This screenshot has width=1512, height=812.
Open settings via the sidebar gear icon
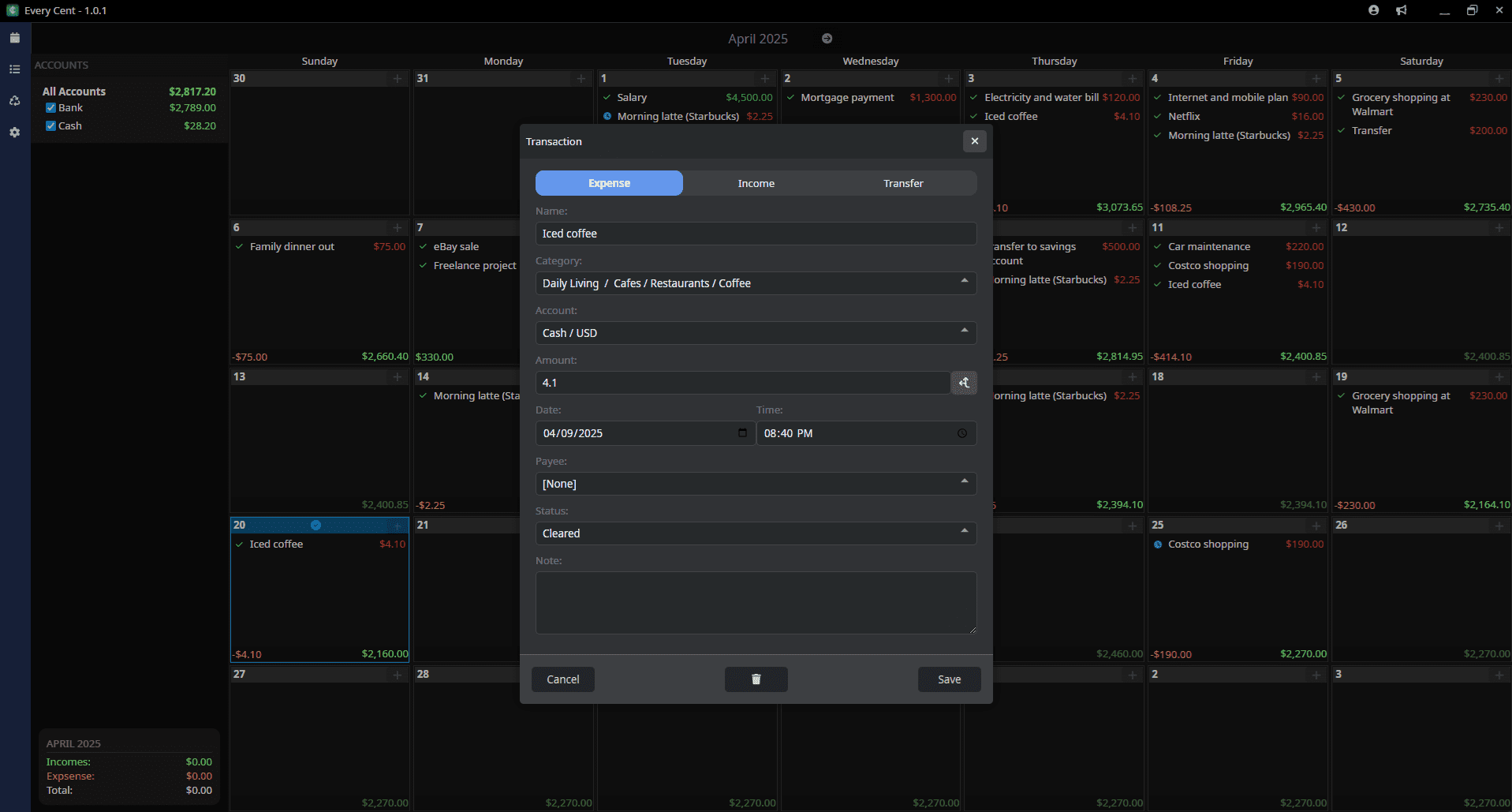click(x=14, y=133)
